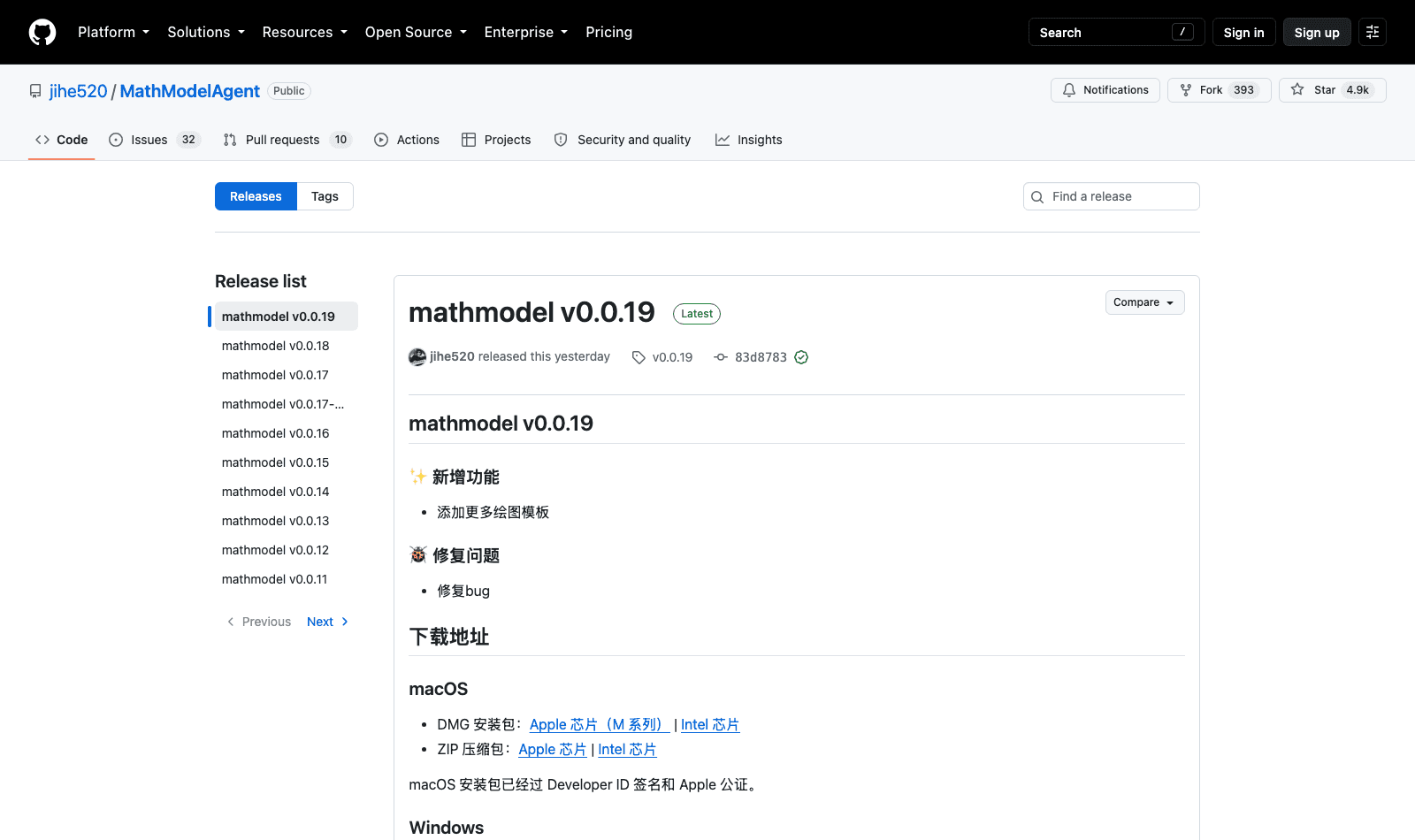Select mathmodel v0.0.13 in release list
Viewport: 1415px width, 840px height.
point(287,521)
